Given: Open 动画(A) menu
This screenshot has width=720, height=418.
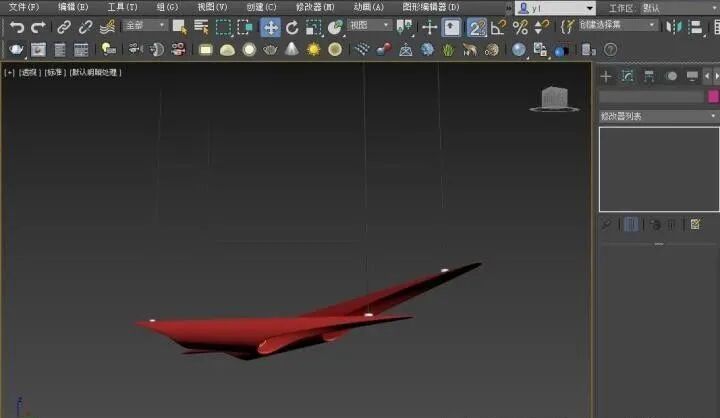Looking at the screenshot, I should coord(368,7).
